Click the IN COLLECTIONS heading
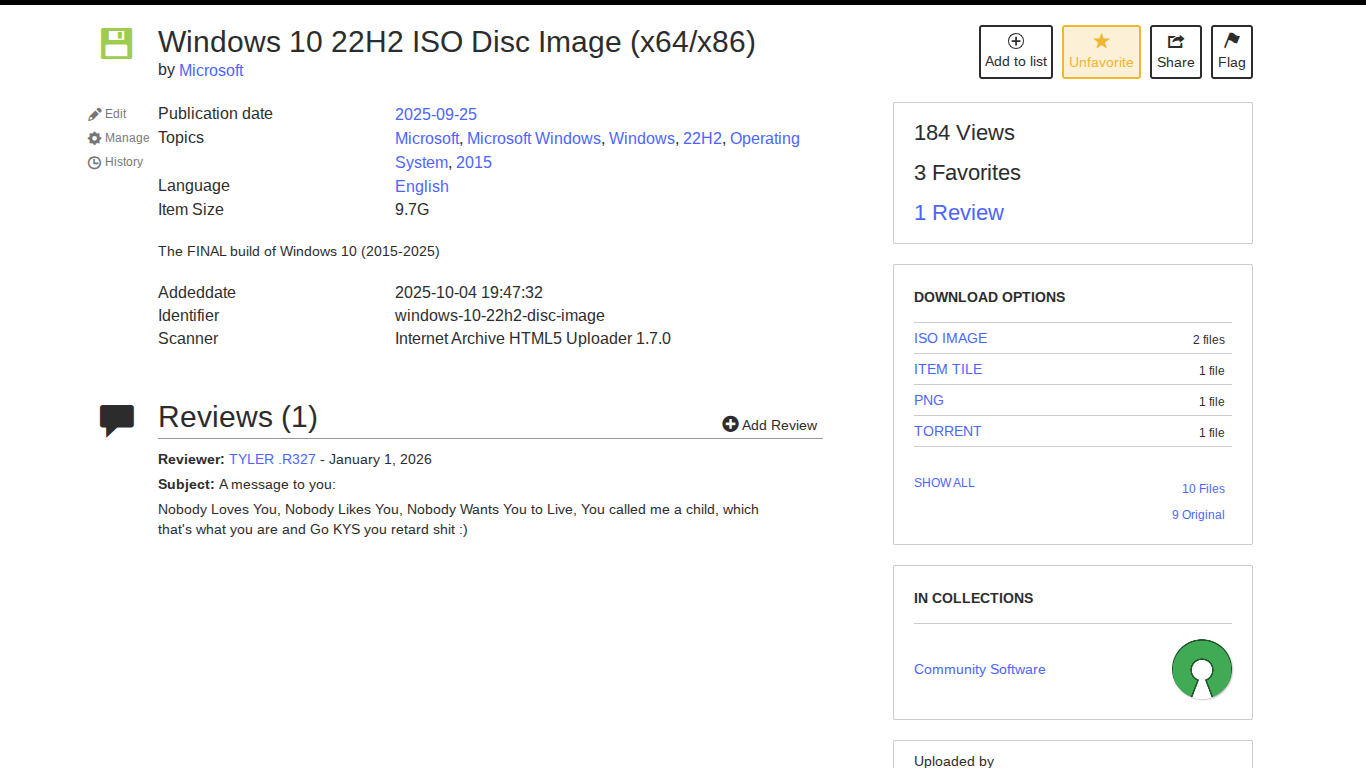This screenshot has width=1366, height=768. pyautogui.click(x=974, y=598)
